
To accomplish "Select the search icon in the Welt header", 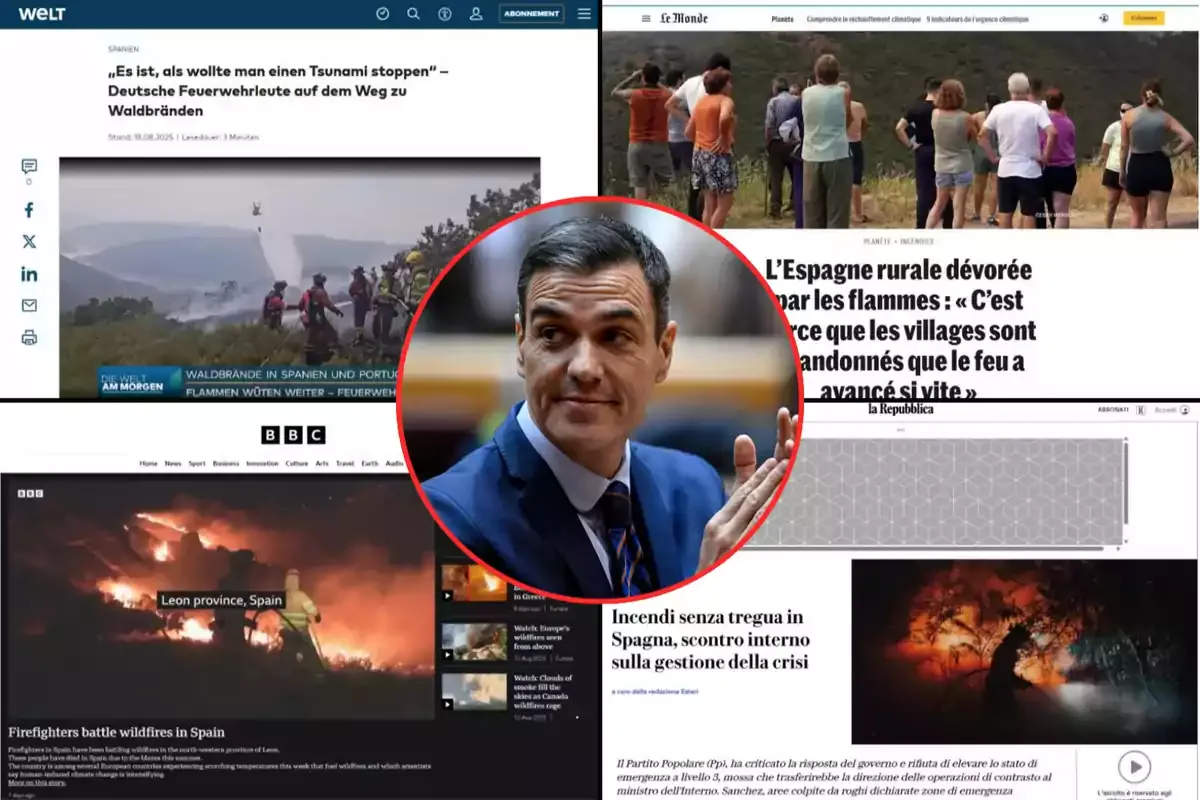I will pos(412,14).
